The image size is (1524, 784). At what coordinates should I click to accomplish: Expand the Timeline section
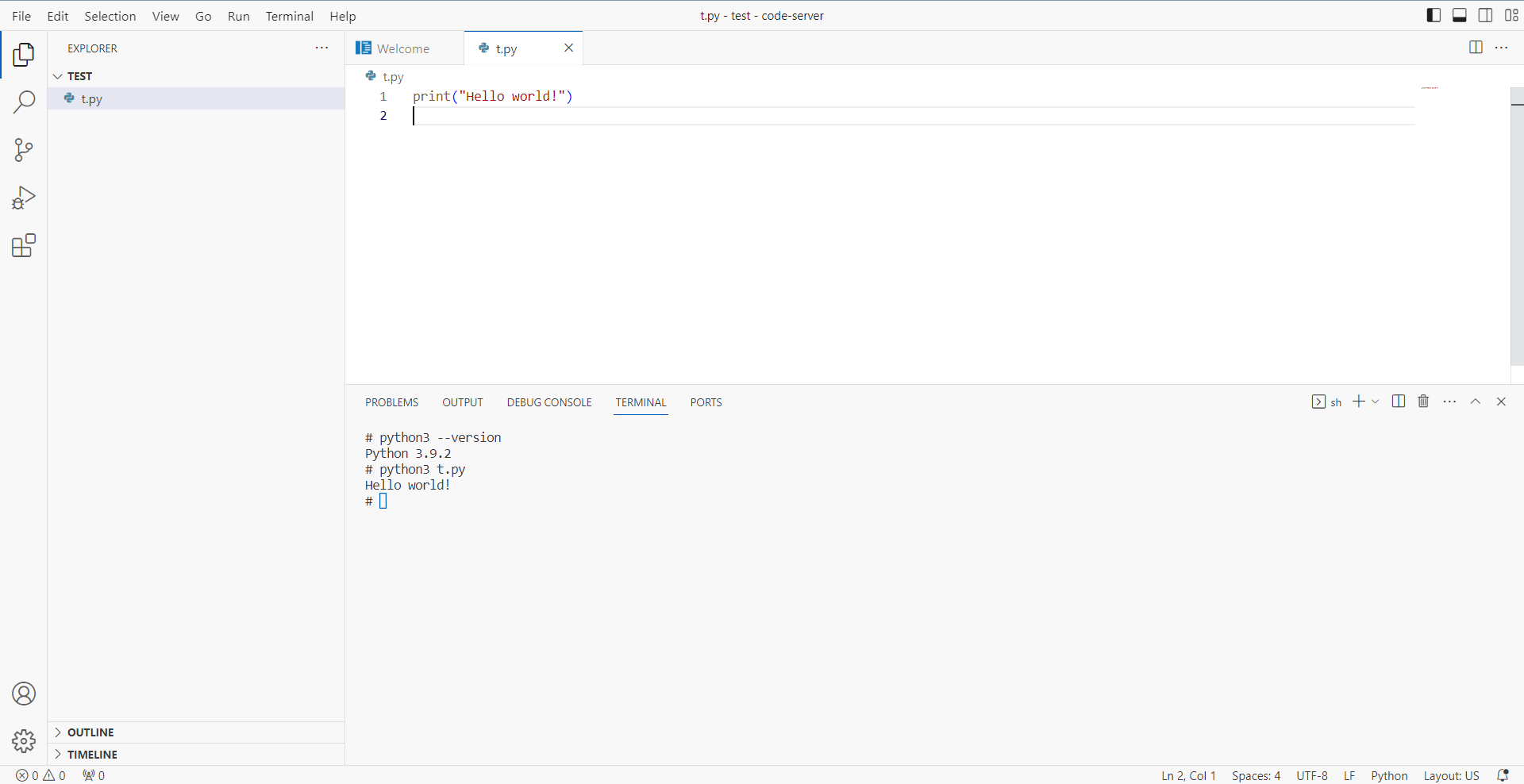click(x=196, y=755)
